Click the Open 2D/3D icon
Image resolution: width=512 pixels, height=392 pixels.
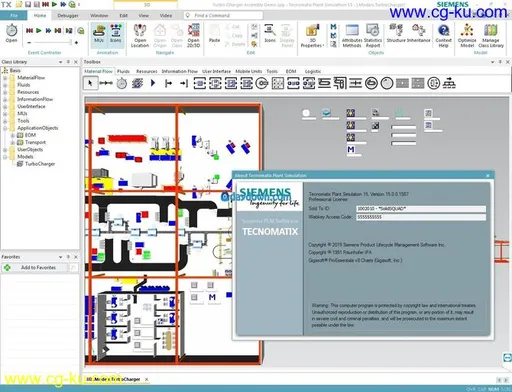point(193,35)
